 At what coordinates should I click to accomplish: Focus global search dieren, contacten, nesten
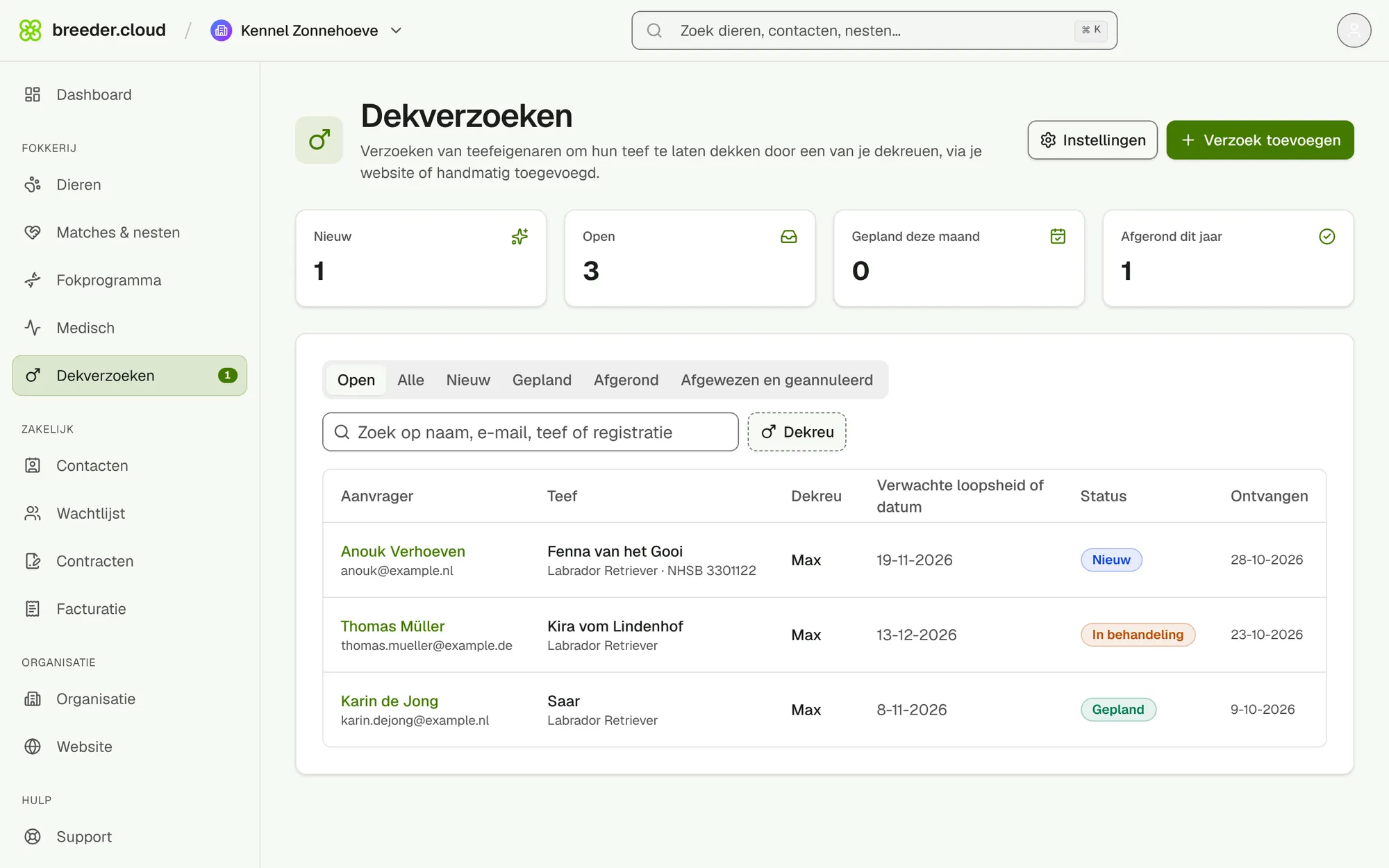coord(874,31)
